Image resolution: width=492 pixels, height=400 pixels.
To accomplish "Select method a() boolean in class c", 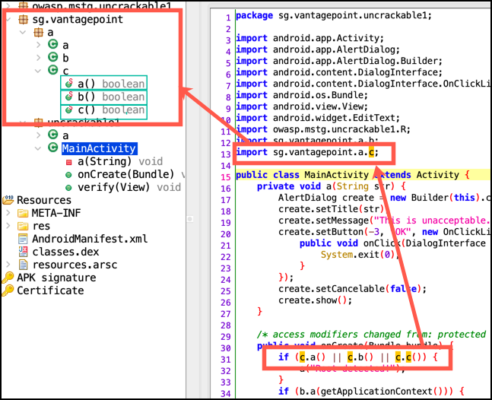I will click(104, 84).
